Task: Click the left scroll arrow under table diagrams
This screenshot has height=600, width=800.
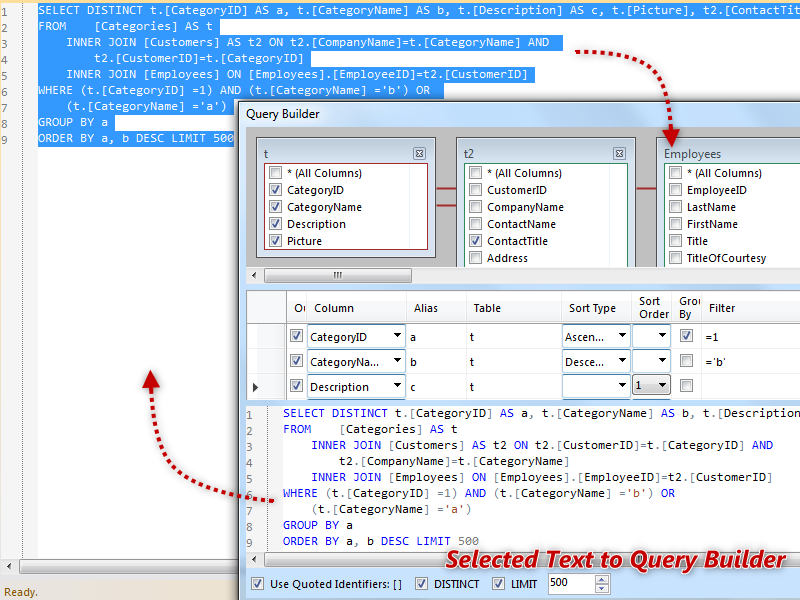Action: (254, 276)
